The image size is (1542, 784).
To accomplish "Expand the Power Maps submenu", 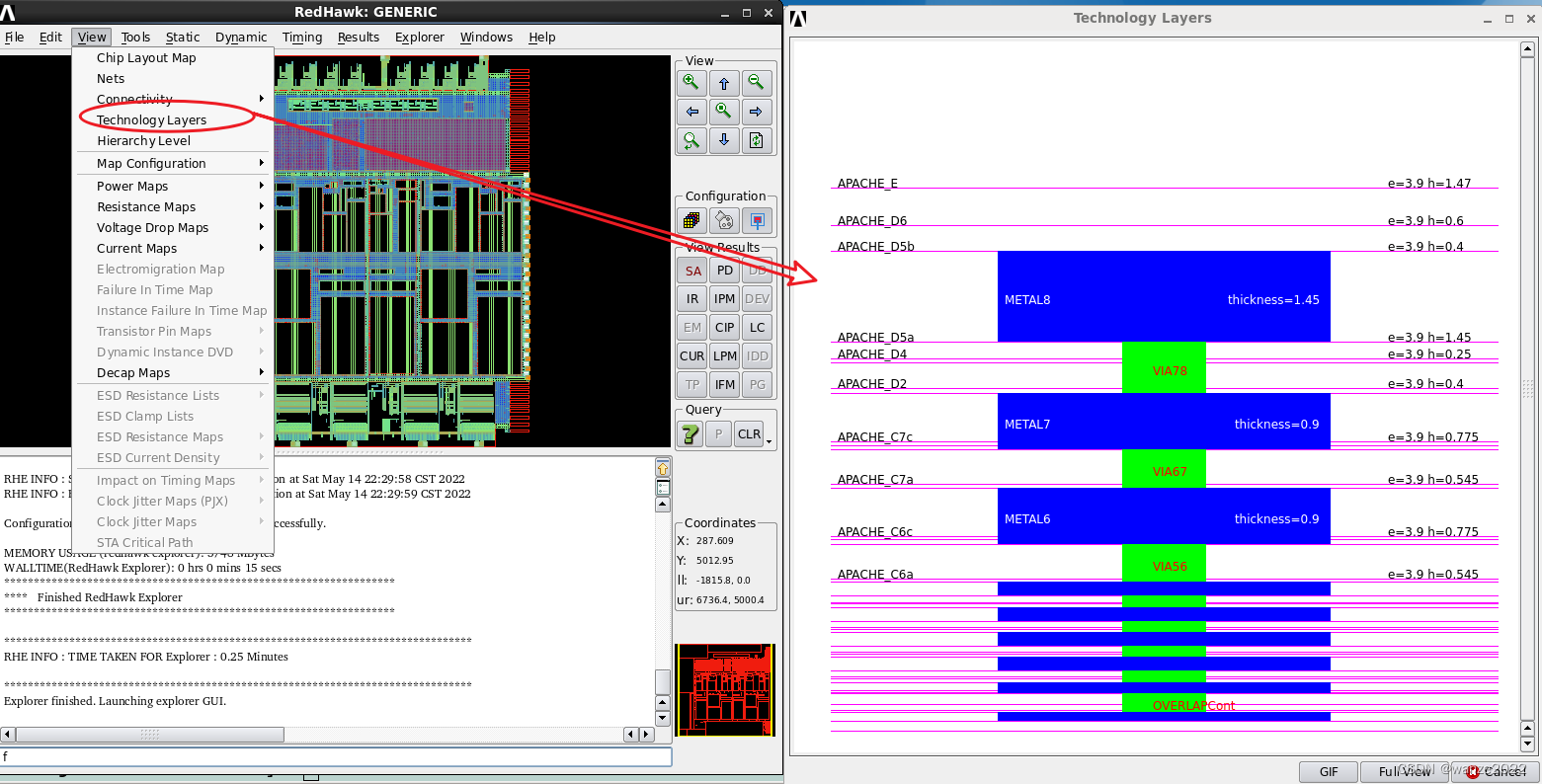I will pos(173,186).
